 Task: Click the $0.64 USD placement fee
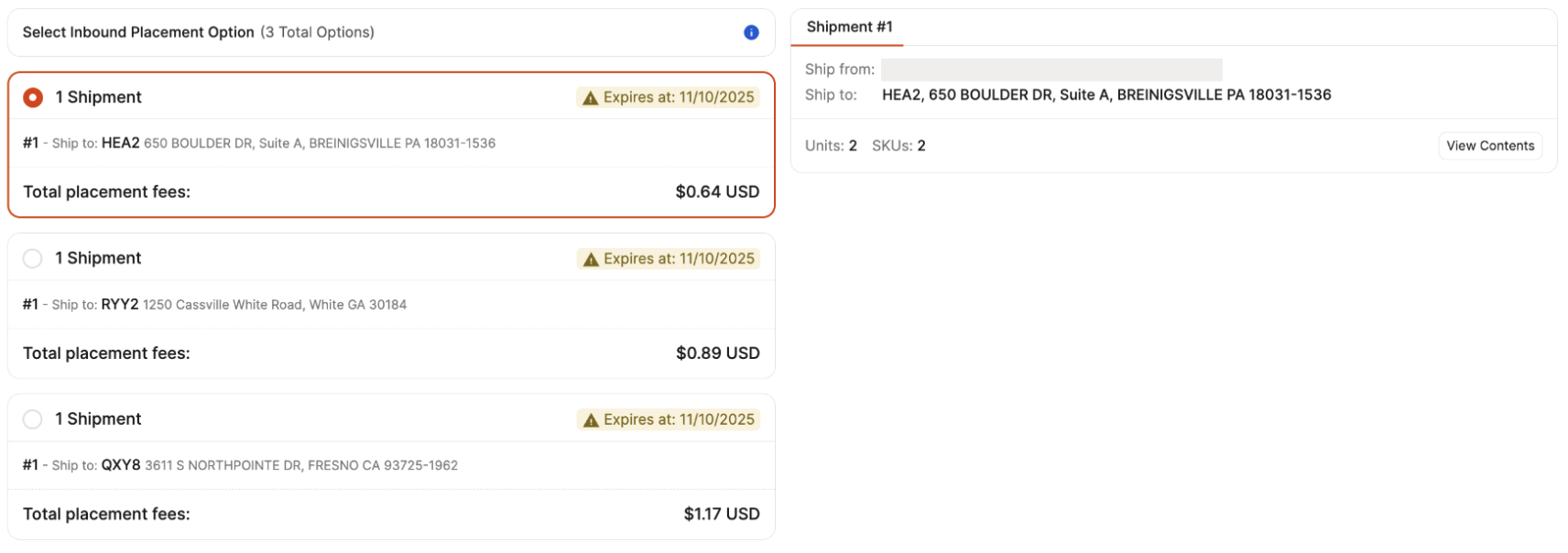[x=717, y=192]
